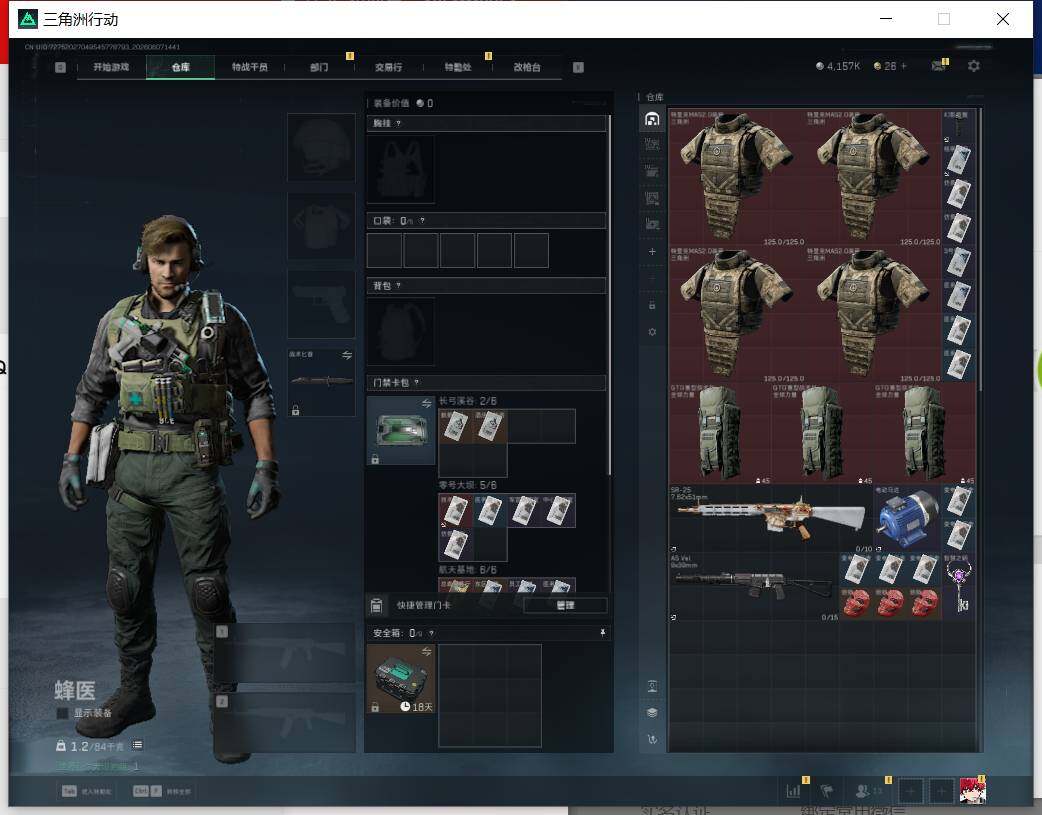Open the friends list icon
Image resolution: width=1042 pixels, height=815 pixels.
(863, 790)
